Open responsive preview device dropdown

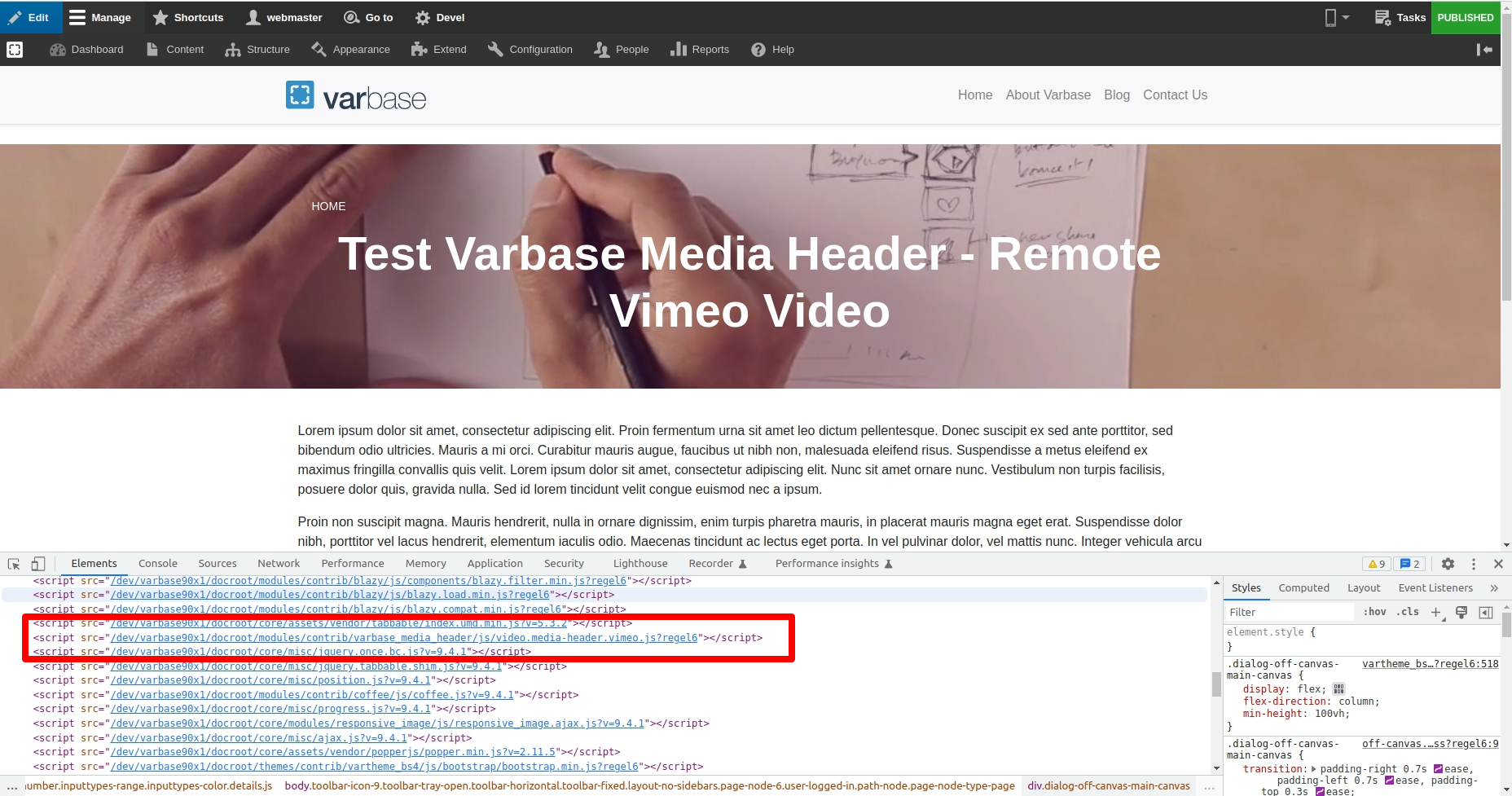[1337, 17]
